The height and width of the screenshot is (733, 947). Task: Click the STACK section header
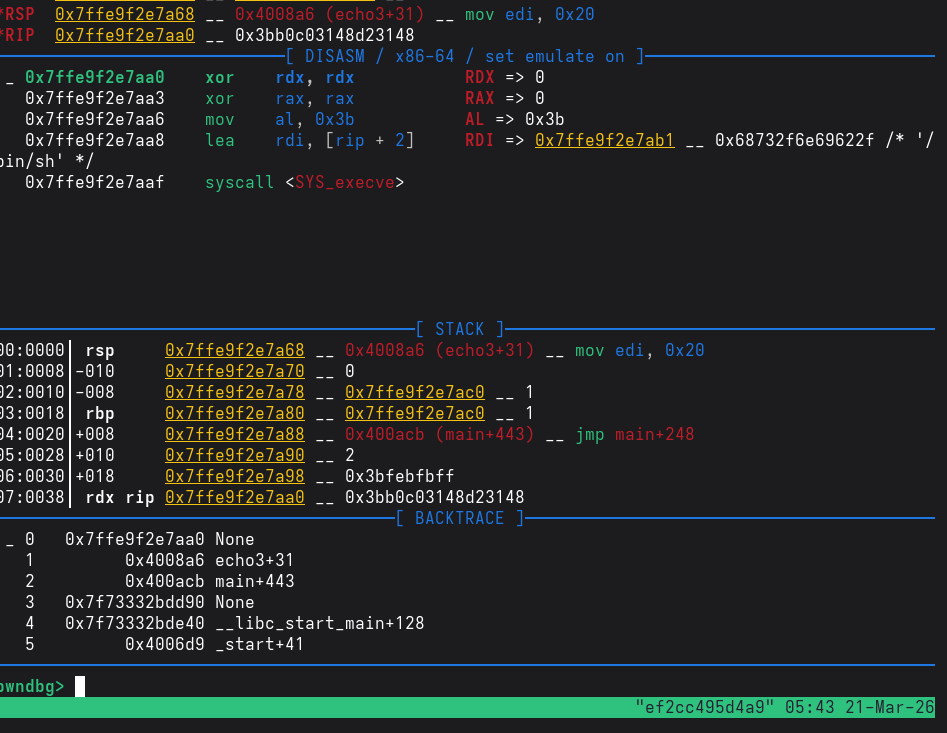coord(460,329)
